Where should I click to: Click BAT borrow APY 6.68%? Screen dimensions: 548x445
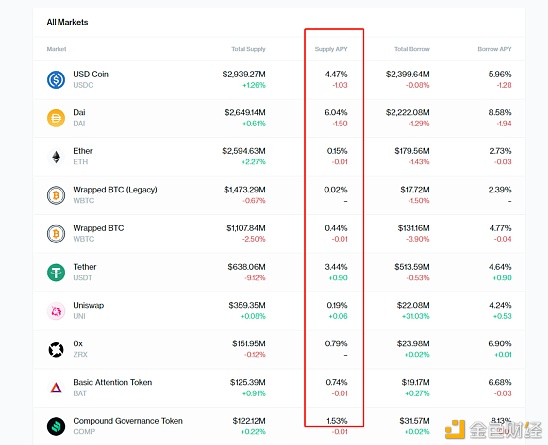coord(500,382)
